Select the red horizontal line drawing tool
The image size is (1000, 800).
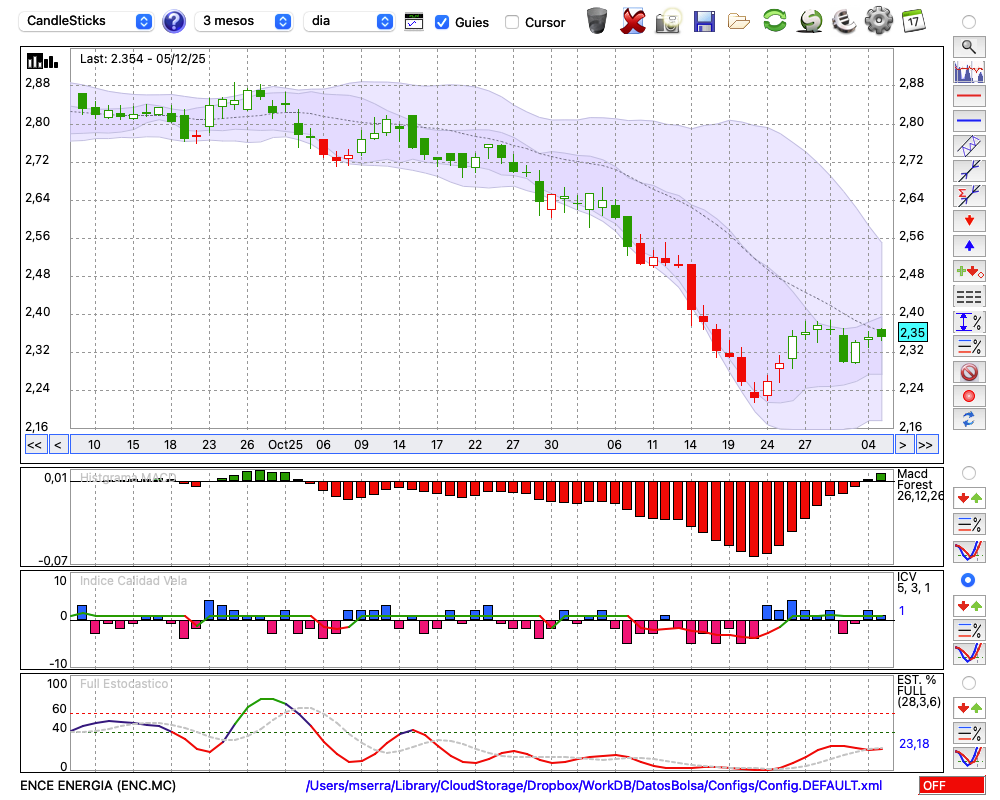tap(968, 97)
